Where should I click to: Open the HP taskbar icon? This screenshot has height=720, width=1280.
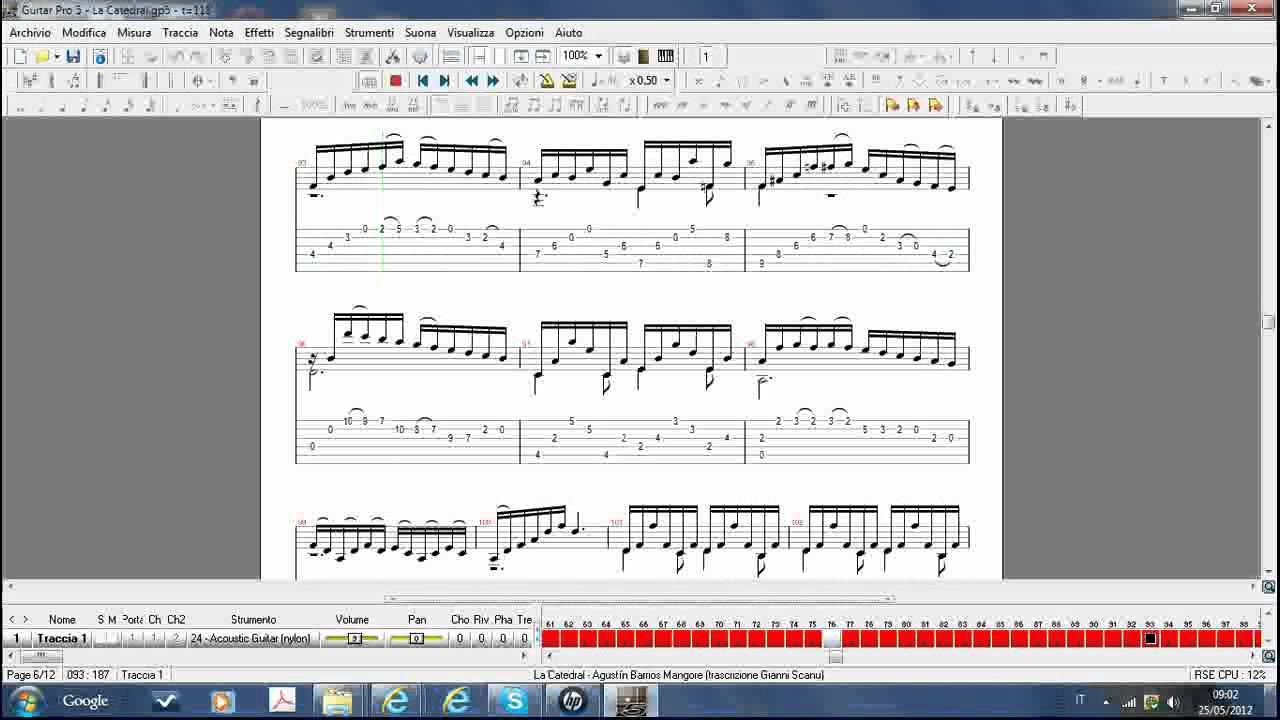click(572, 702)
